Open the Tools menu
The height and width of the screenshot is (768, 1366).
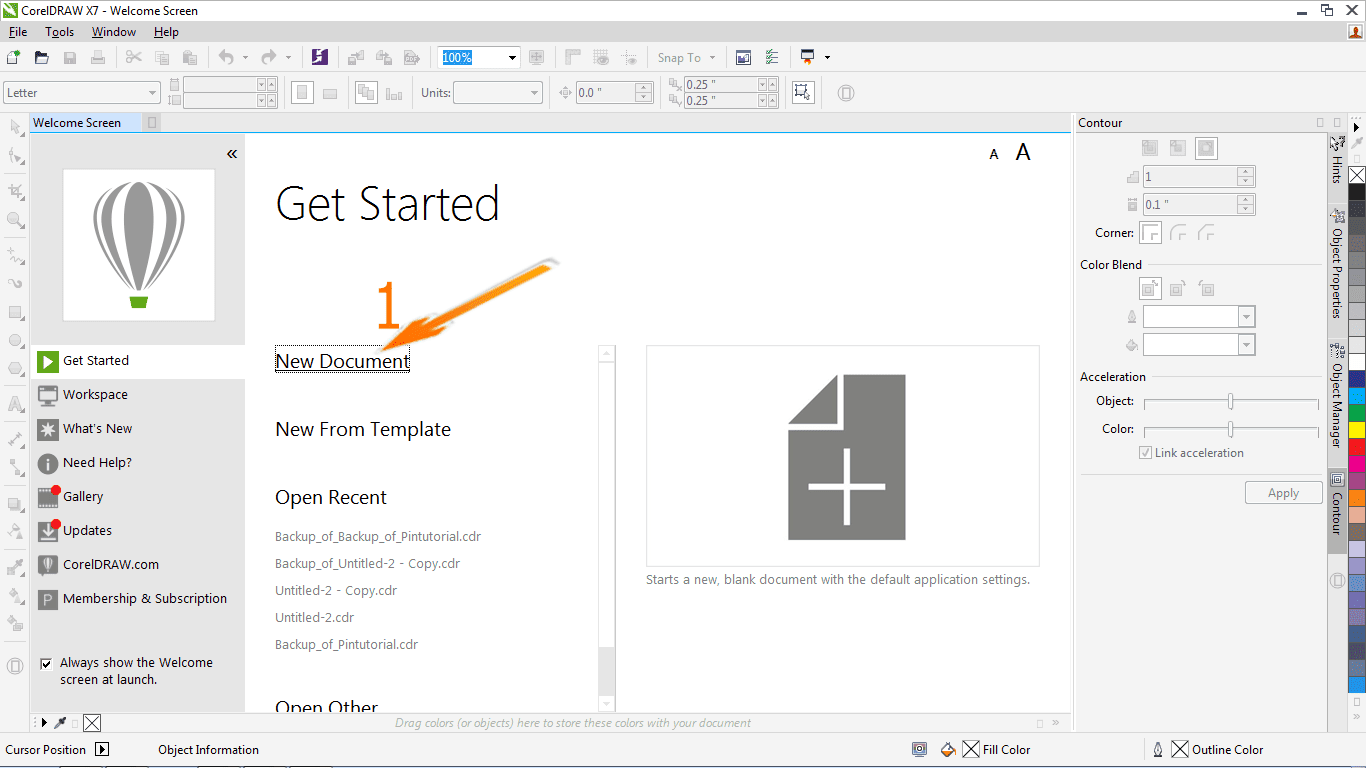(59, 31)
